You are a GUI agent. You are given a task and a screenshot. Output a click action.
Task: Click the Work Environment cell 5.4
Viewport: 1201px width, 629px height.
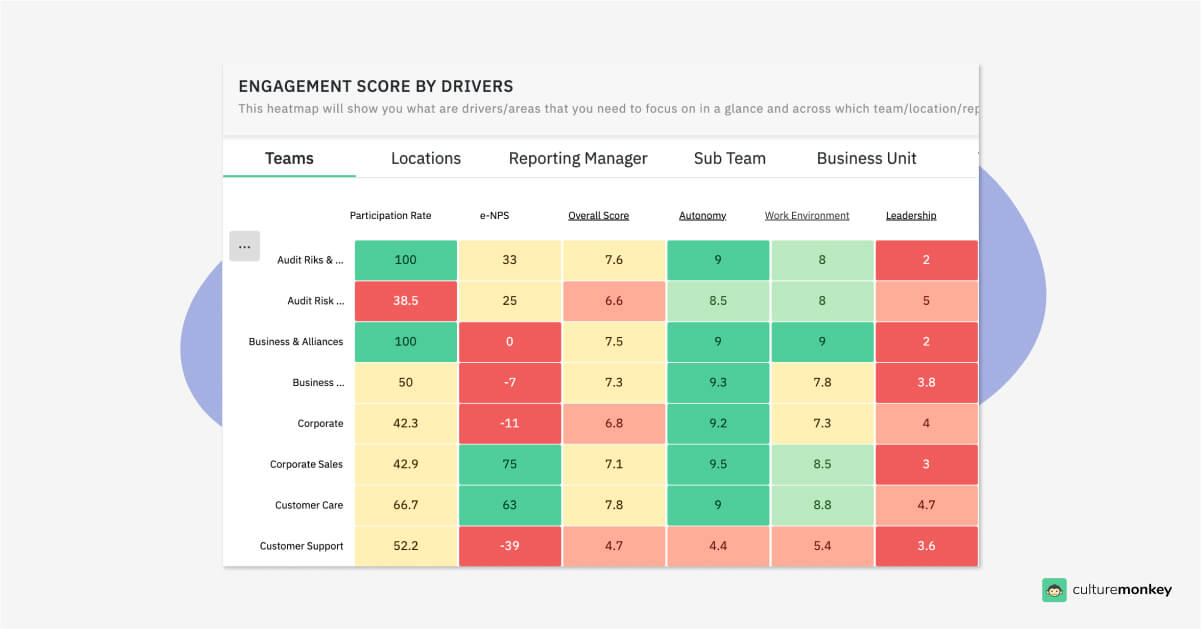(822, 546)
